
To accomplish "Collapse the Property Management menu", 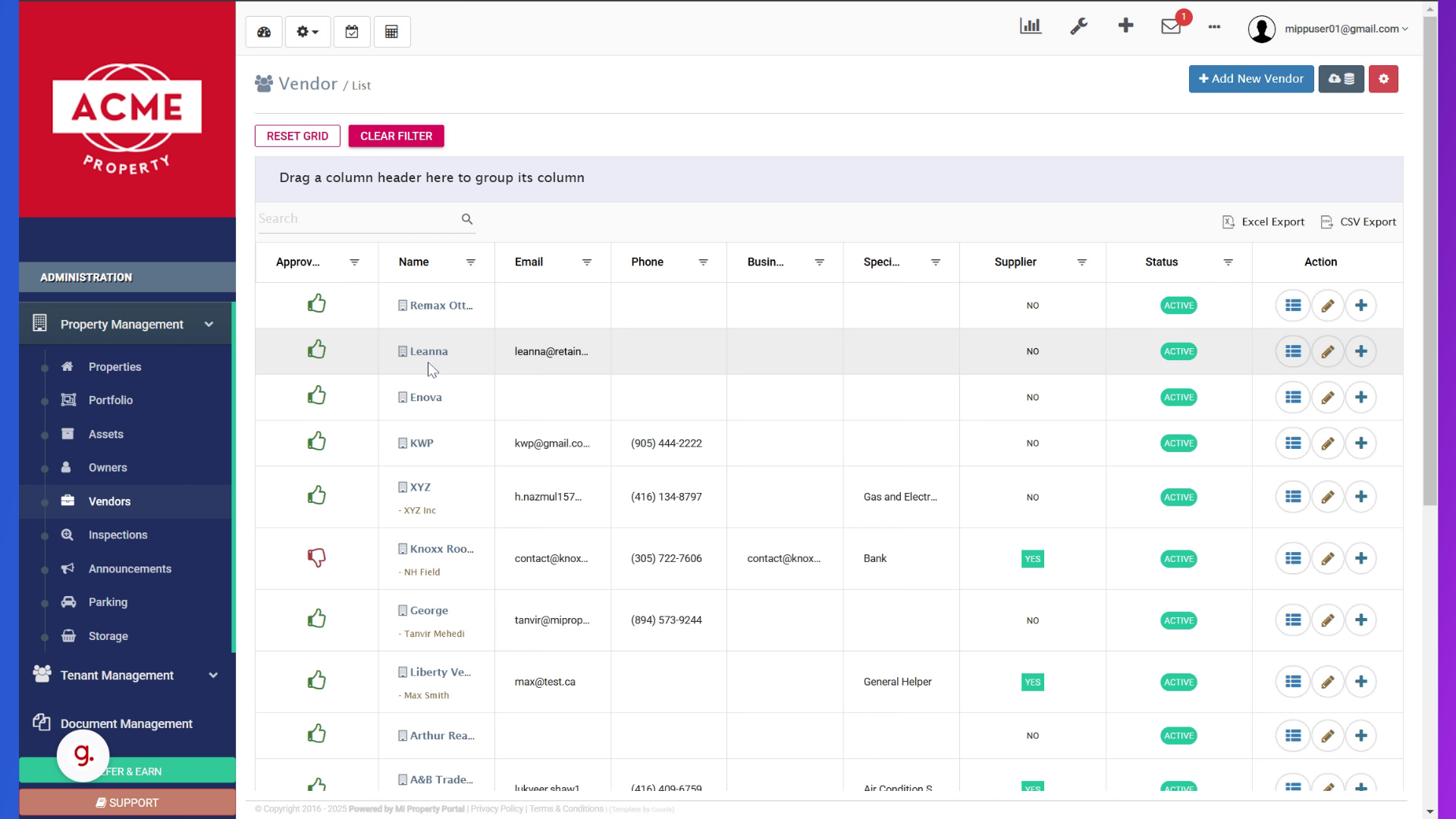I will click(125, 324).
